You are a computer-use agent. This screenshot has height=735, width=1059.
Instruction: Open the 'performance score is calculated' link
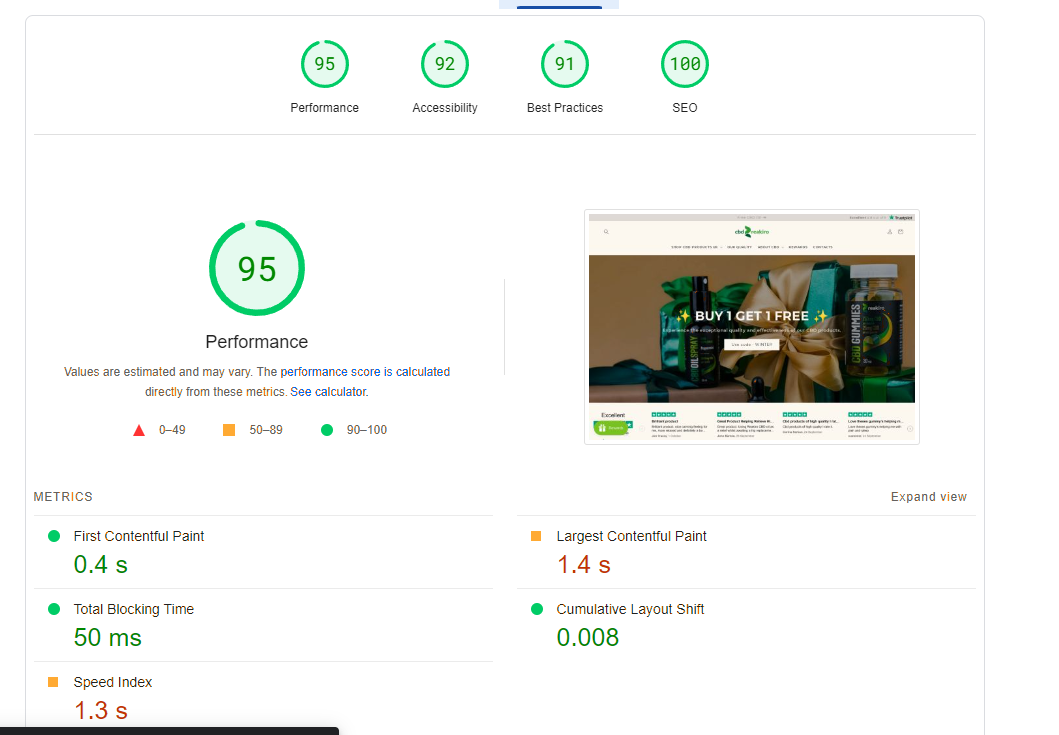pos(365,372)
